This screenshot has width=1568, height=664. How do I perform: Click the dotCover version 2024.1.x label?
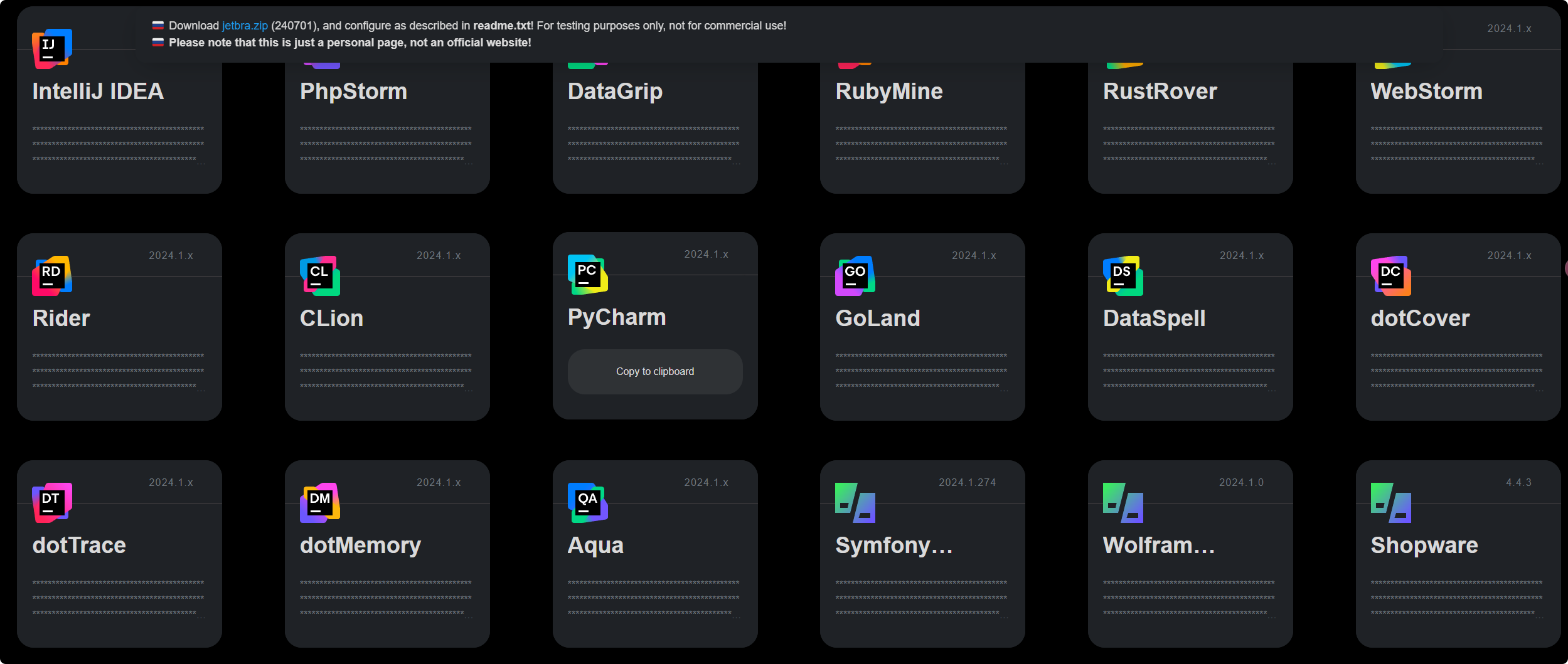(1509, 255)
